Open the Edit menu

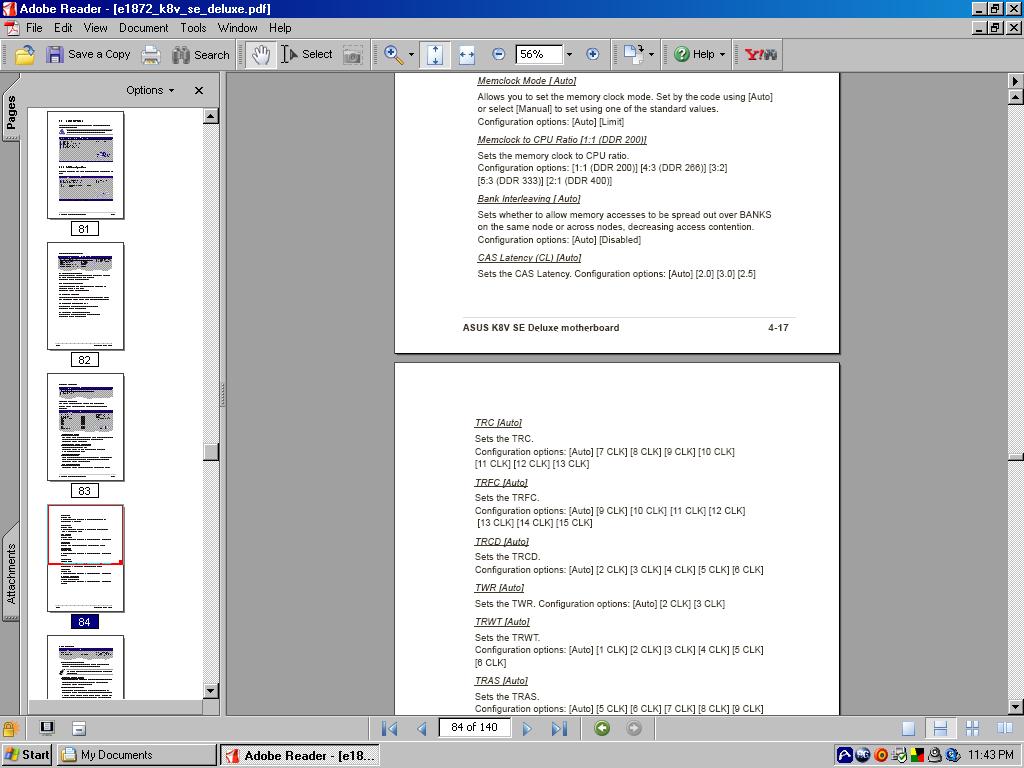(63, 28)
